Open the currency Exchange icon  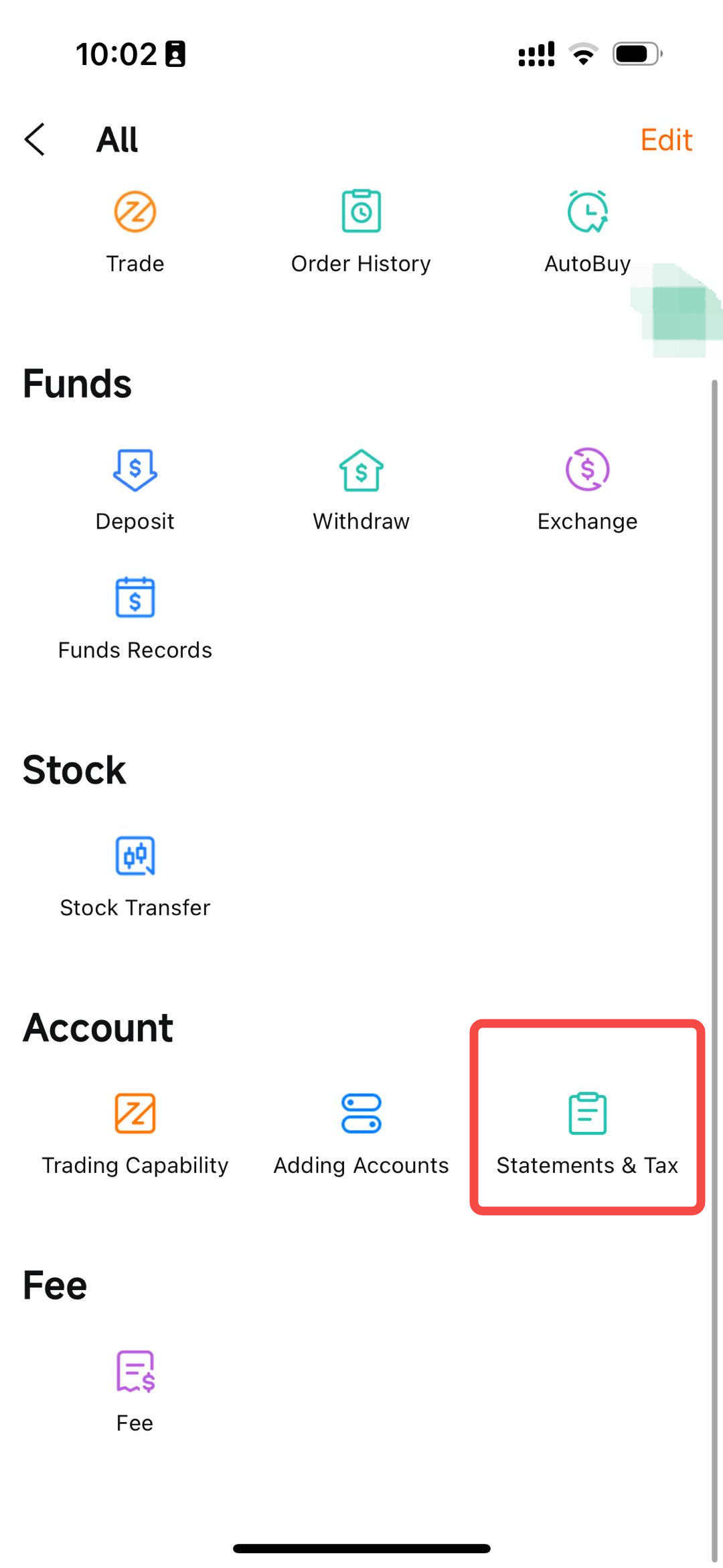(587, 470)
